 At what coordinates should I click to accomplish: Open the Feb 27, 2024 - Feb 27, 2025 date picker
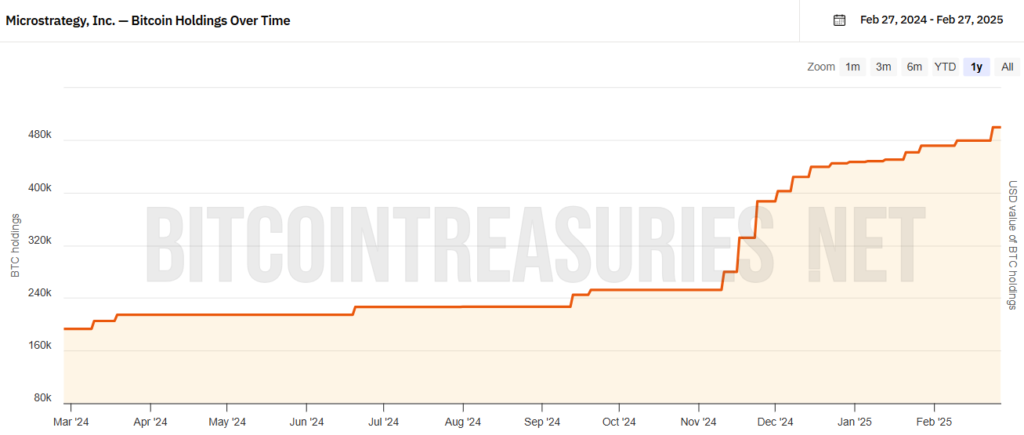pos(931,20)
